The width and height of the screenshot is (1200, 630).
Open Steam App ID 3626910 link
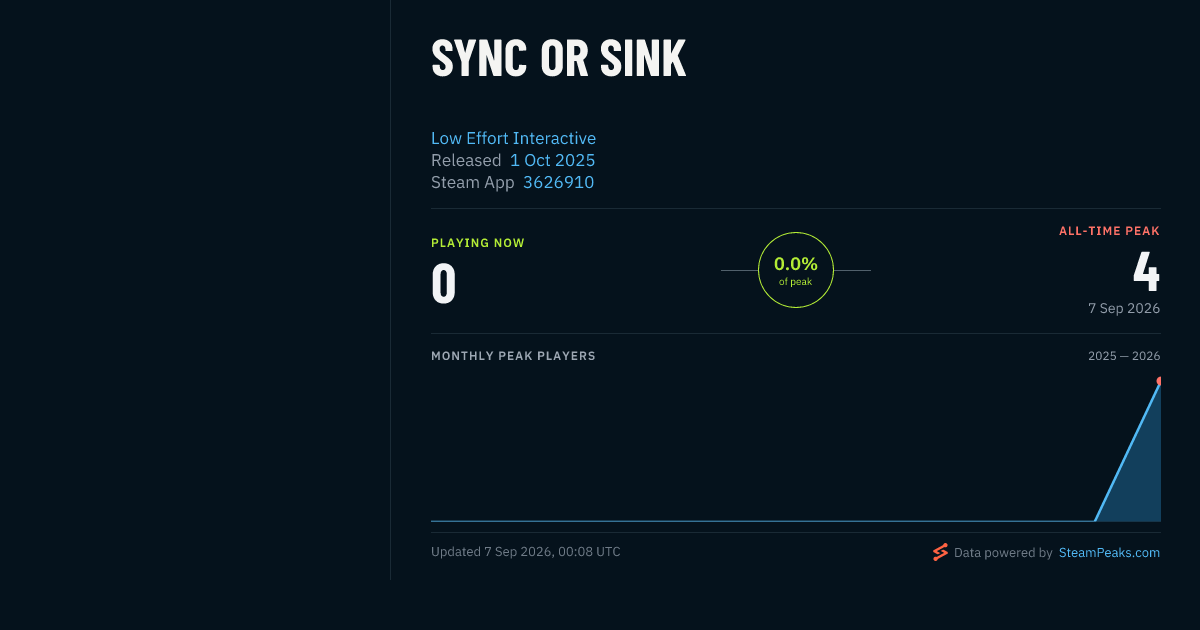pyautogui.click(x=558, y=182)
